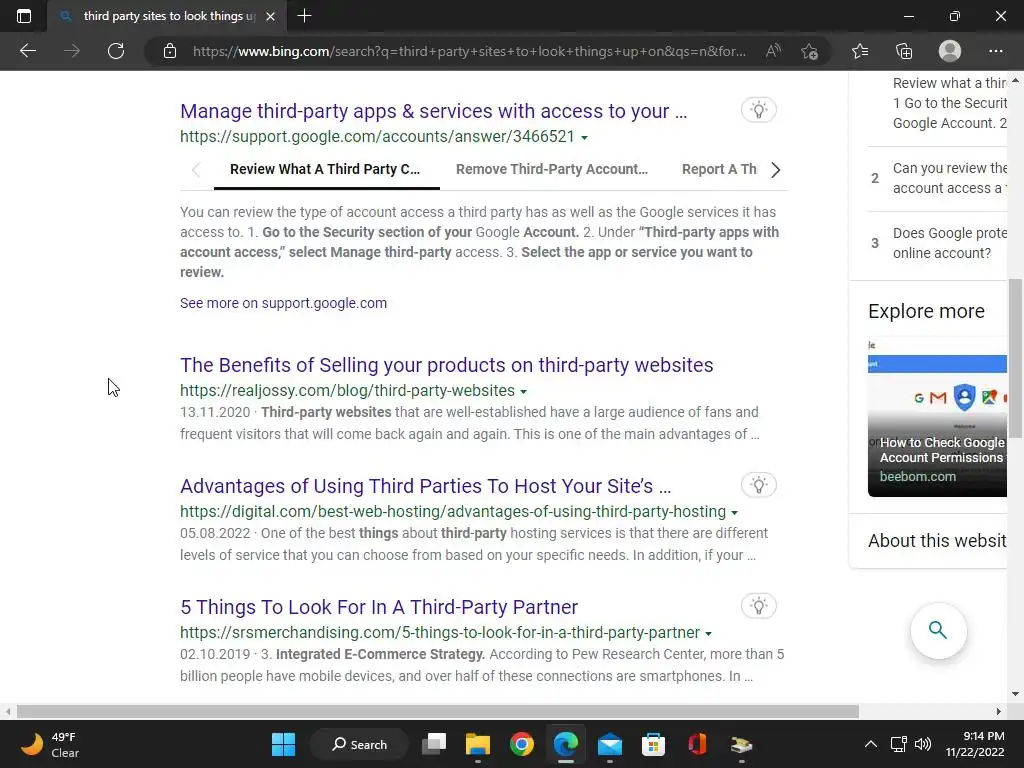
Task: Open Microsoft Store from taskbar
Action: 653,744
